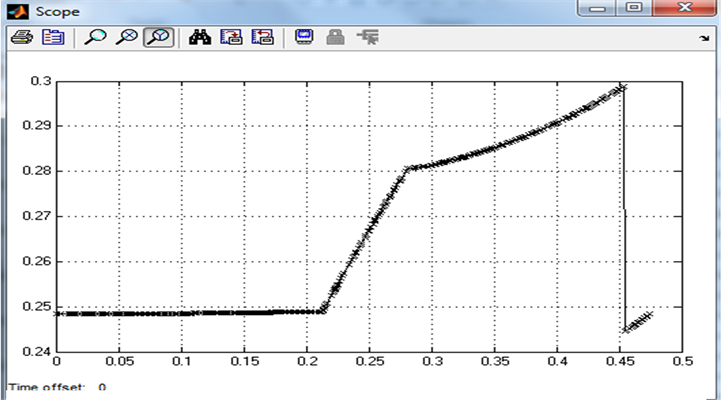
Task: Activate the Zoom X-axis tool
Action: coord(127,38)
